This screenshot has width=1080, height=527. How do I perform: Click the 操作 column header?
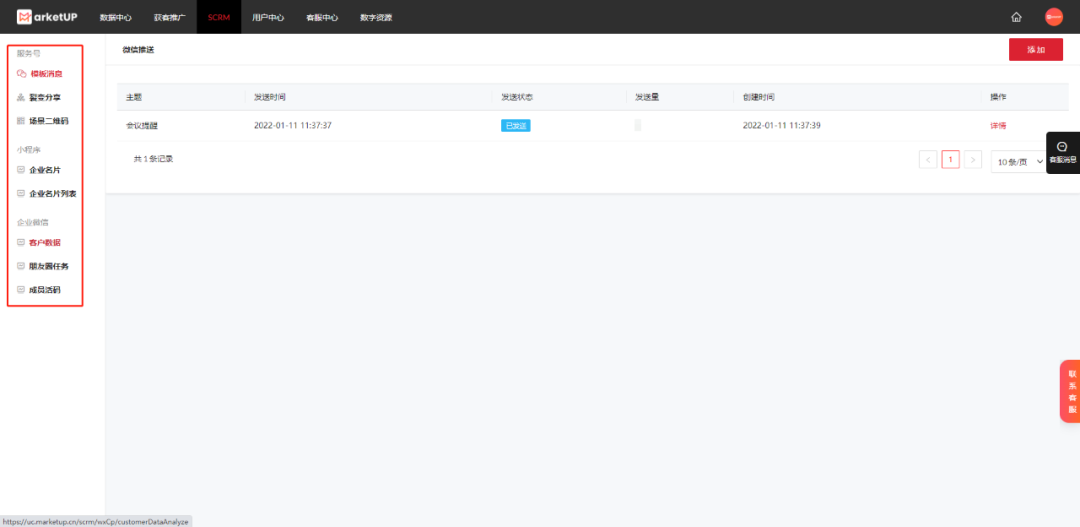pyautogui.click(x=998, y=97)
